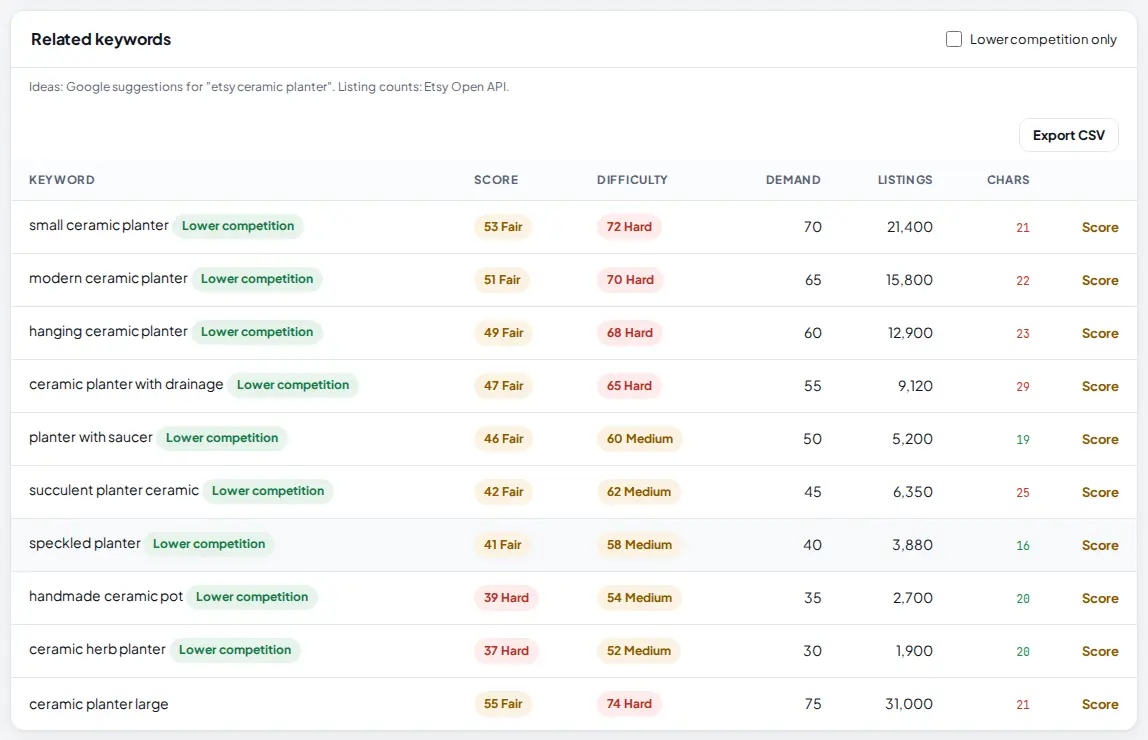Click the SCORE column header

point(496,180)
